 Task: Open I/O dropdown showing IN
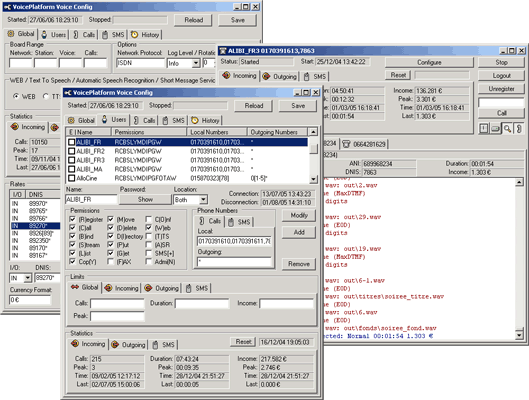pos(28,278)
